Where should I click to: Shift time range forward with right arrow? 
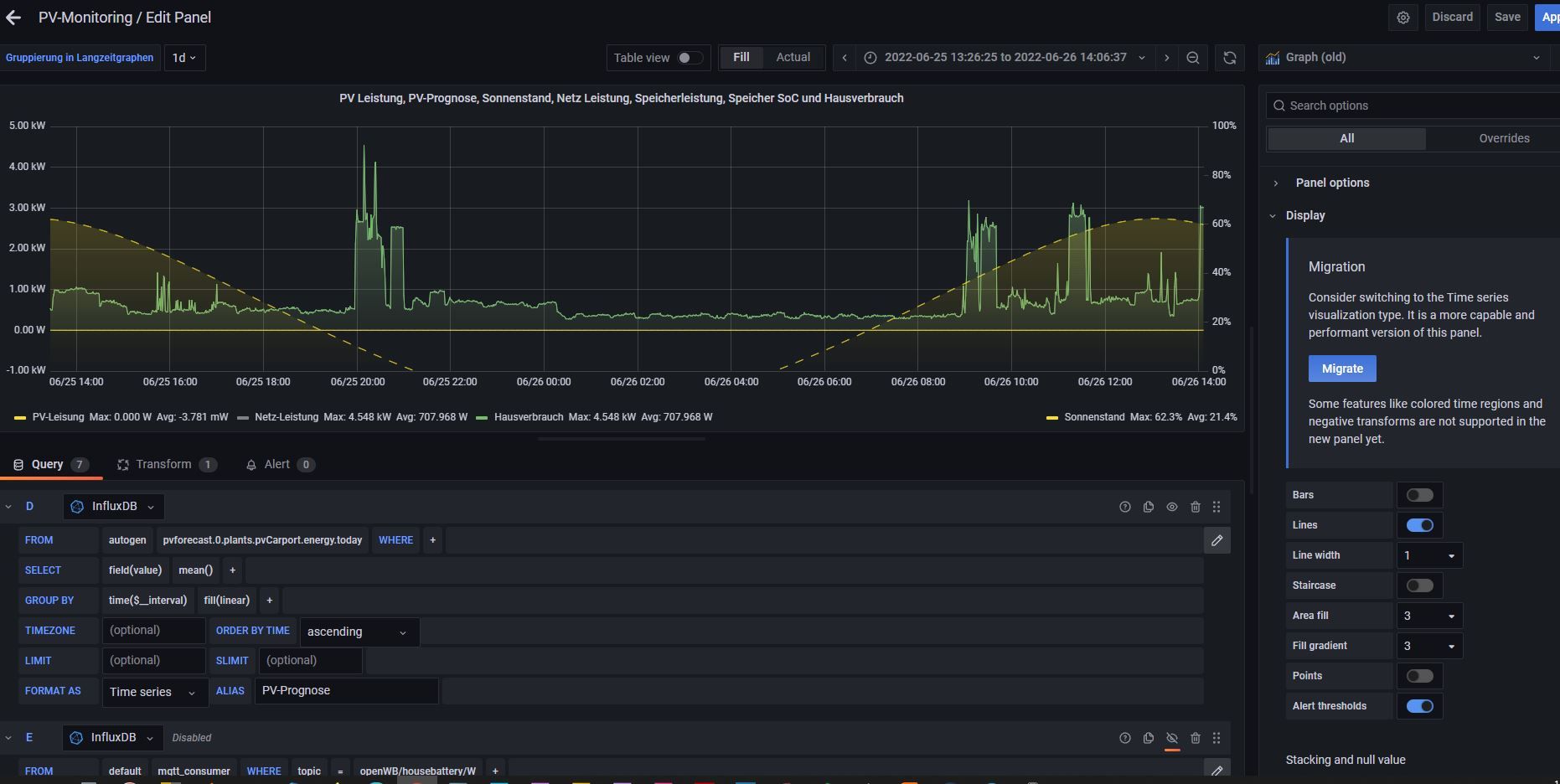point(1166,58)
